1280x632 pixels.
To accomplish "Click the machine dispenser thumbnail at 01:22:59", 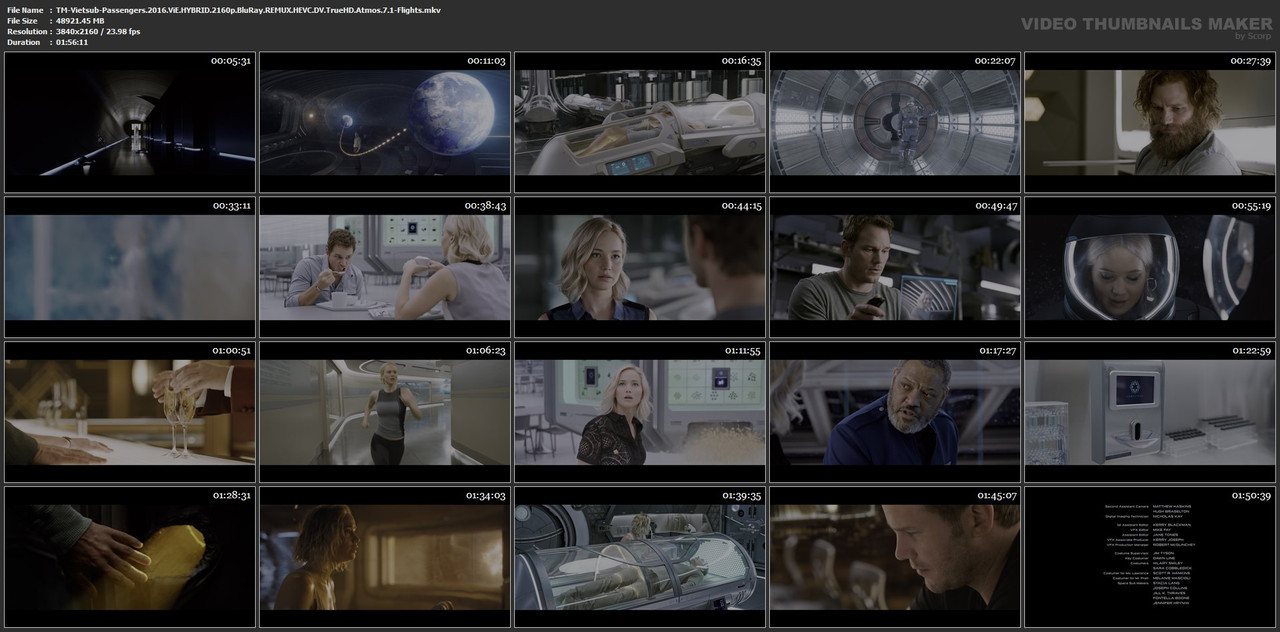I will coord(1150,412).
